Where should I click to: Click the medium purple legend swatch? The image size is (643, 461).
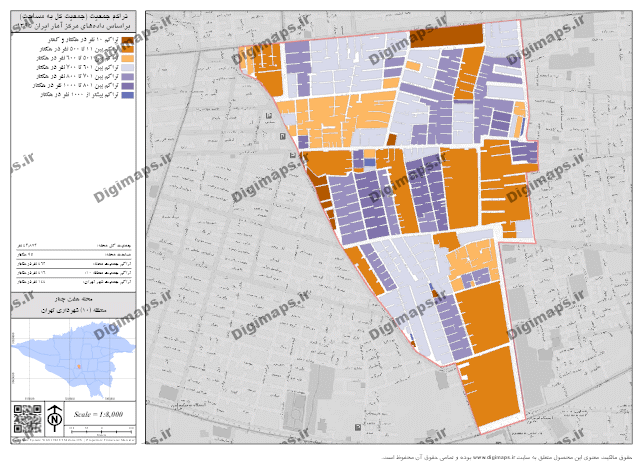[128, 77]
